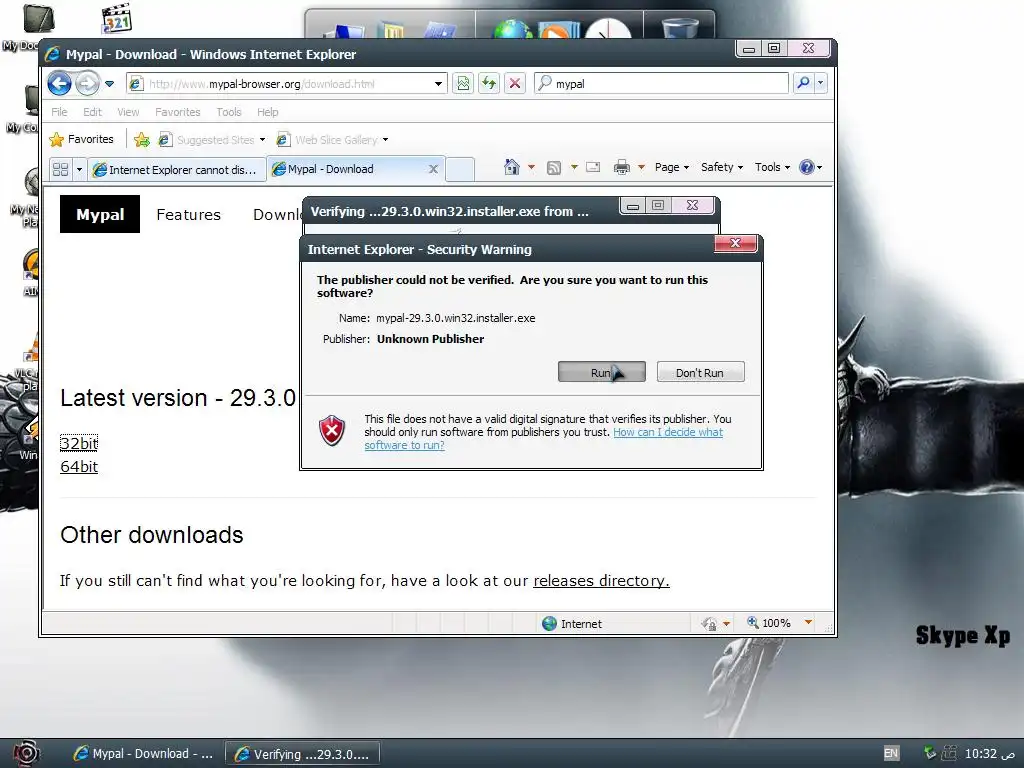Click the Don't Run button
This screenshot has height=768, width=1024.
click(x=700, y=372)
